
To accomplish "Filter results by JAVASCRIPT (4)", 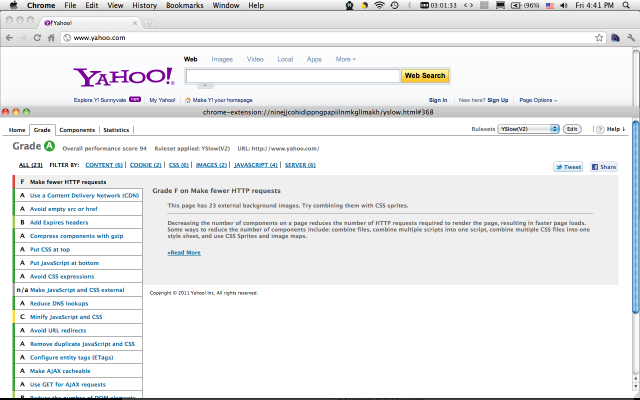I will click(x=256, y=165).
